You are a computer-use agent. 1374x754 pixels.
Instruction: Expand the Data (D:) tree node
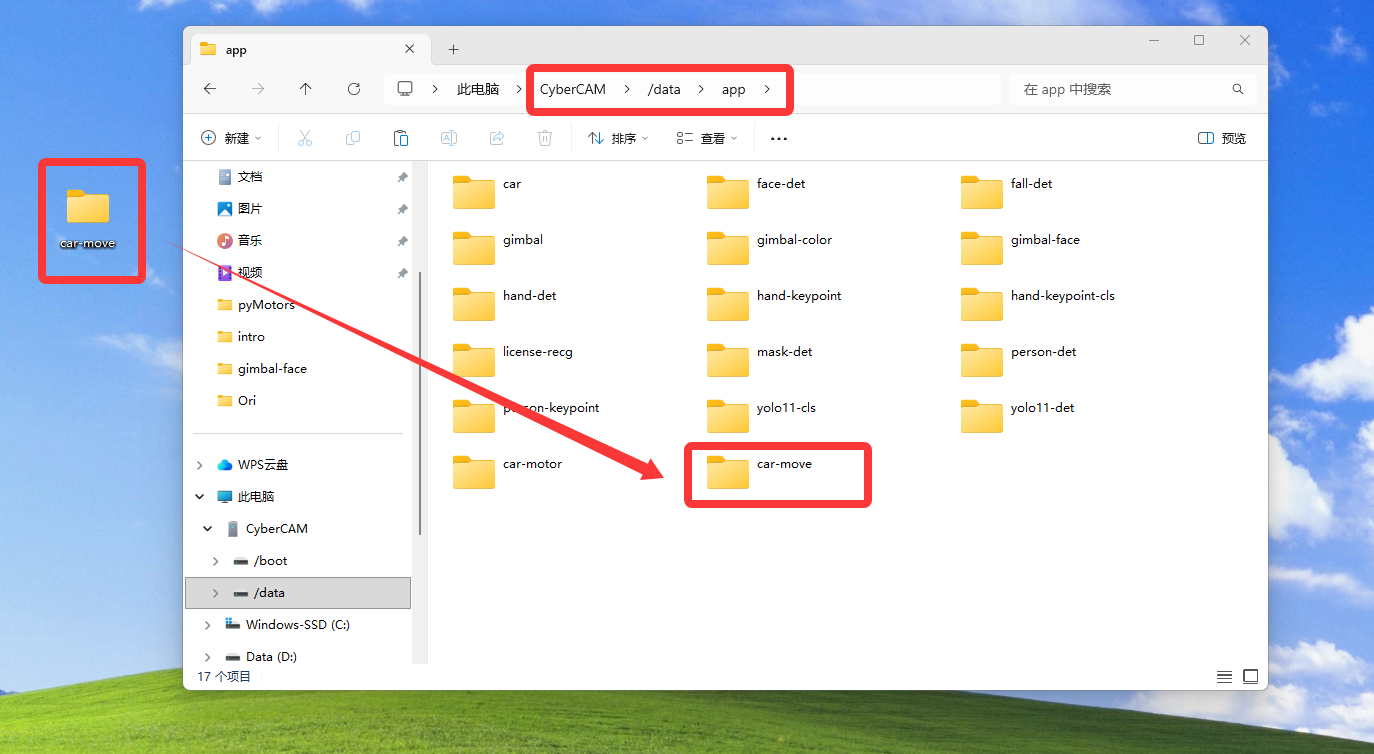208,657
